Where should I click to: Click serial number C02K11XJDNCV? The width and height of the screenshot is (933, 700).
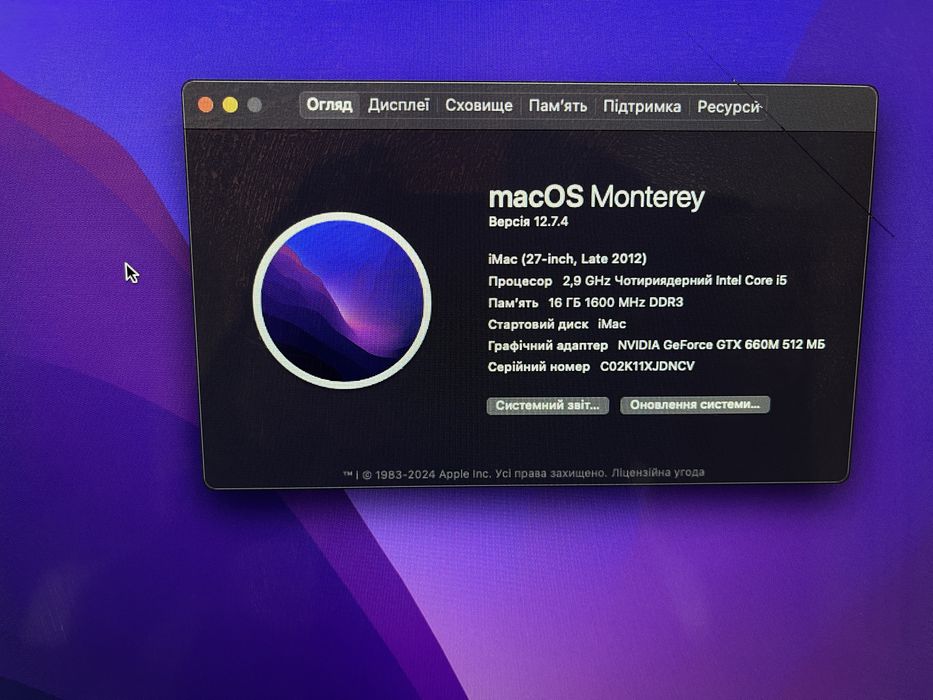[x=647, y=367]
